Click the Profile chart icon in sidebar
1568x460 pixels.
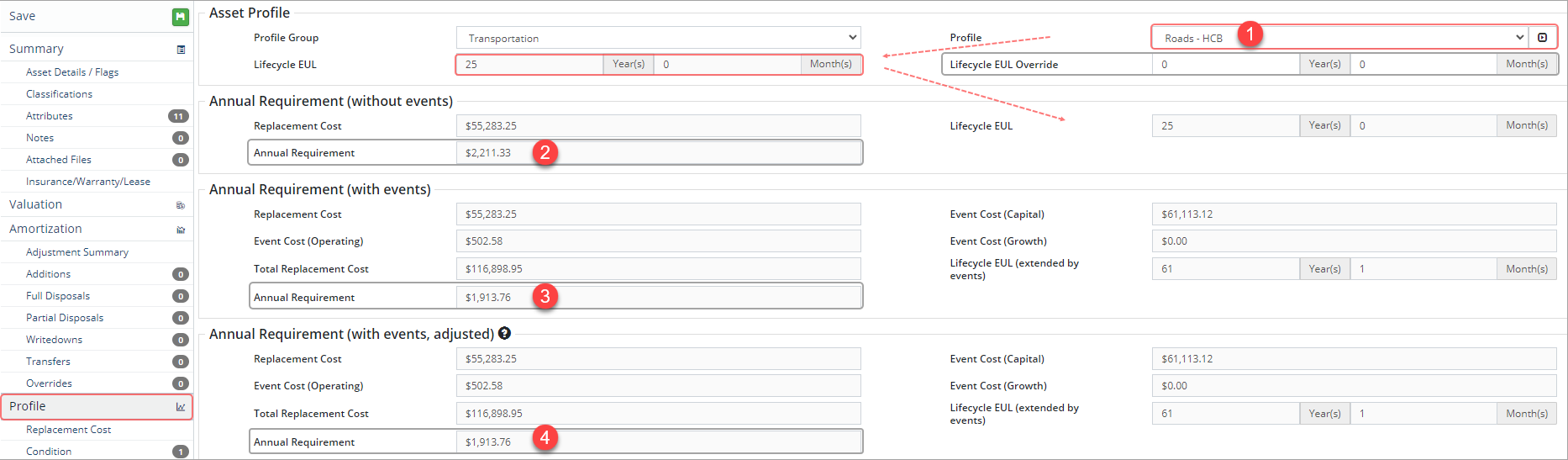(181, 407)
